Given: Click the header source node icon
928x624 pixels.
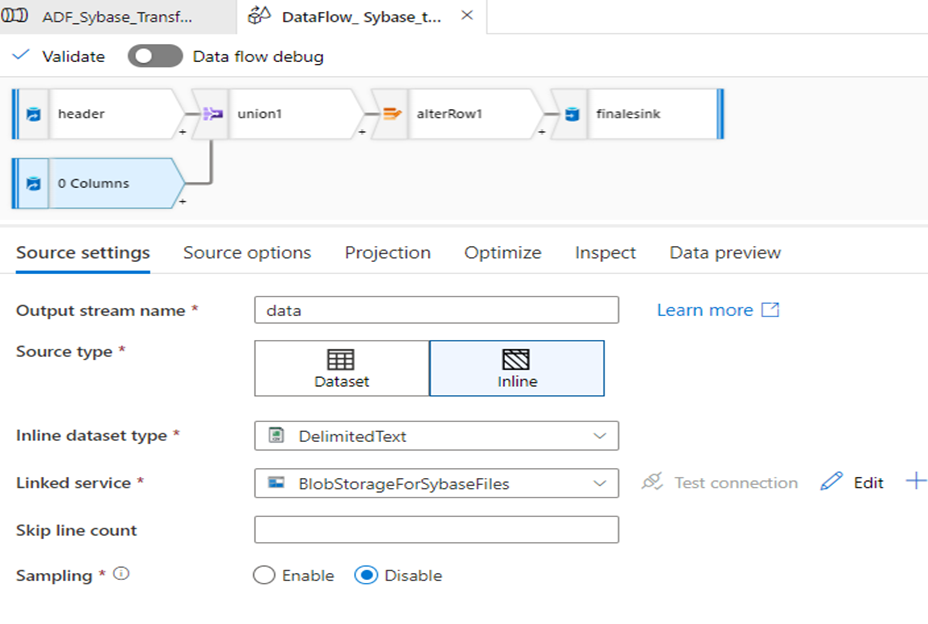Looking at the screenshot, I should pos(33,114).
